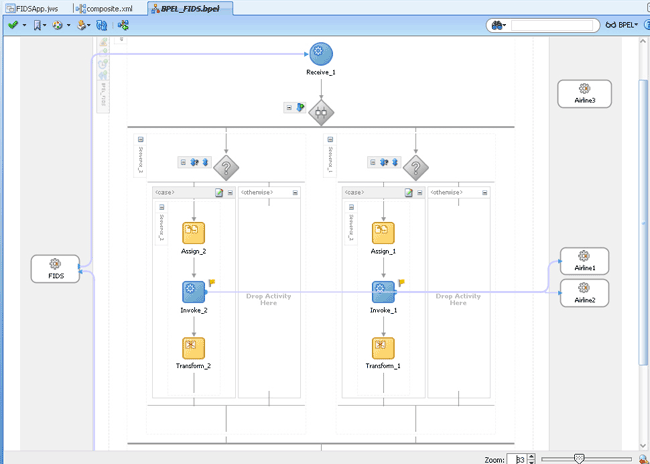650x464 pixels.
Task: Collapse the Flow activity
Action: [x=289, y=108]
